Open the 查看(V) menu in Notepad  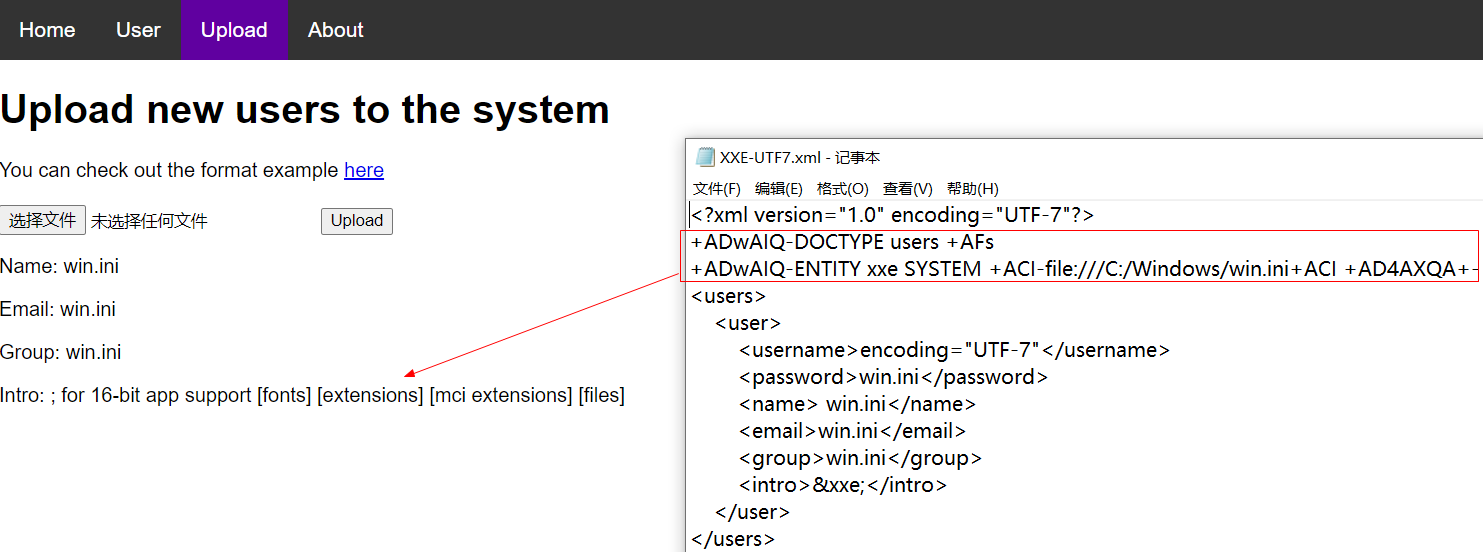908,188
